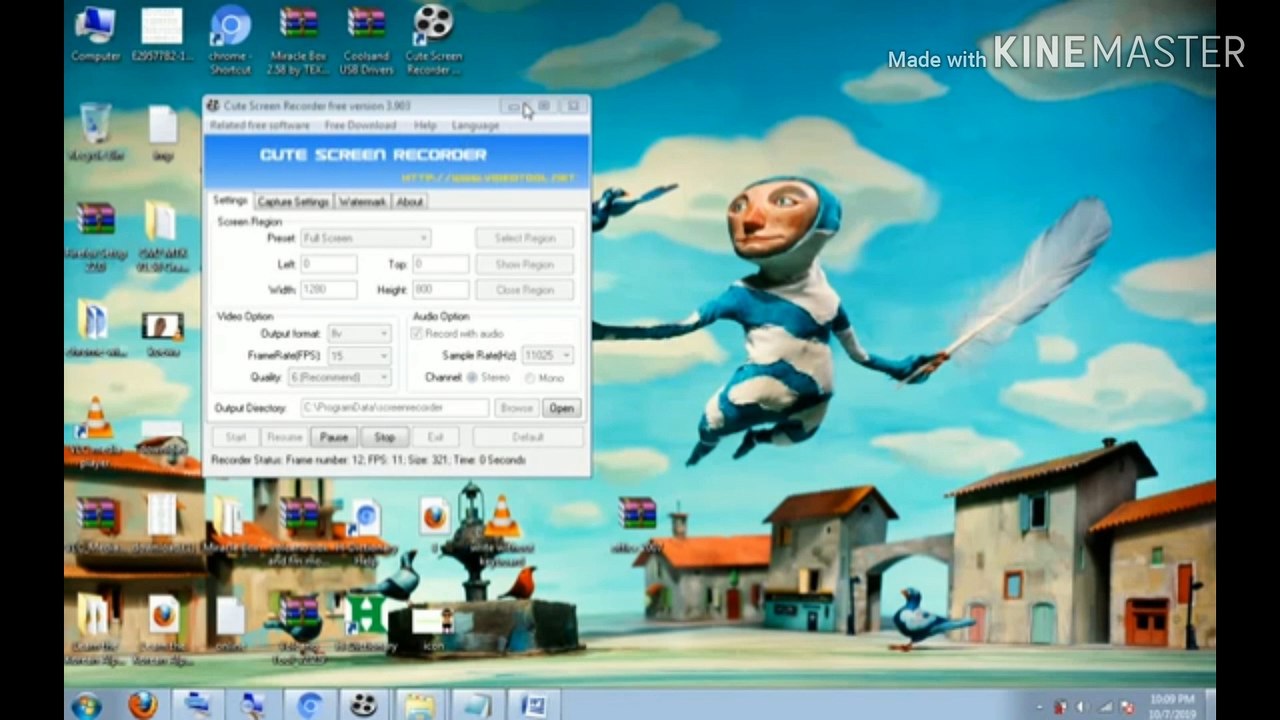The height and width of the screenshot is (720, 1280).
Task: Click the Height input field
Action: pos(440,290)
